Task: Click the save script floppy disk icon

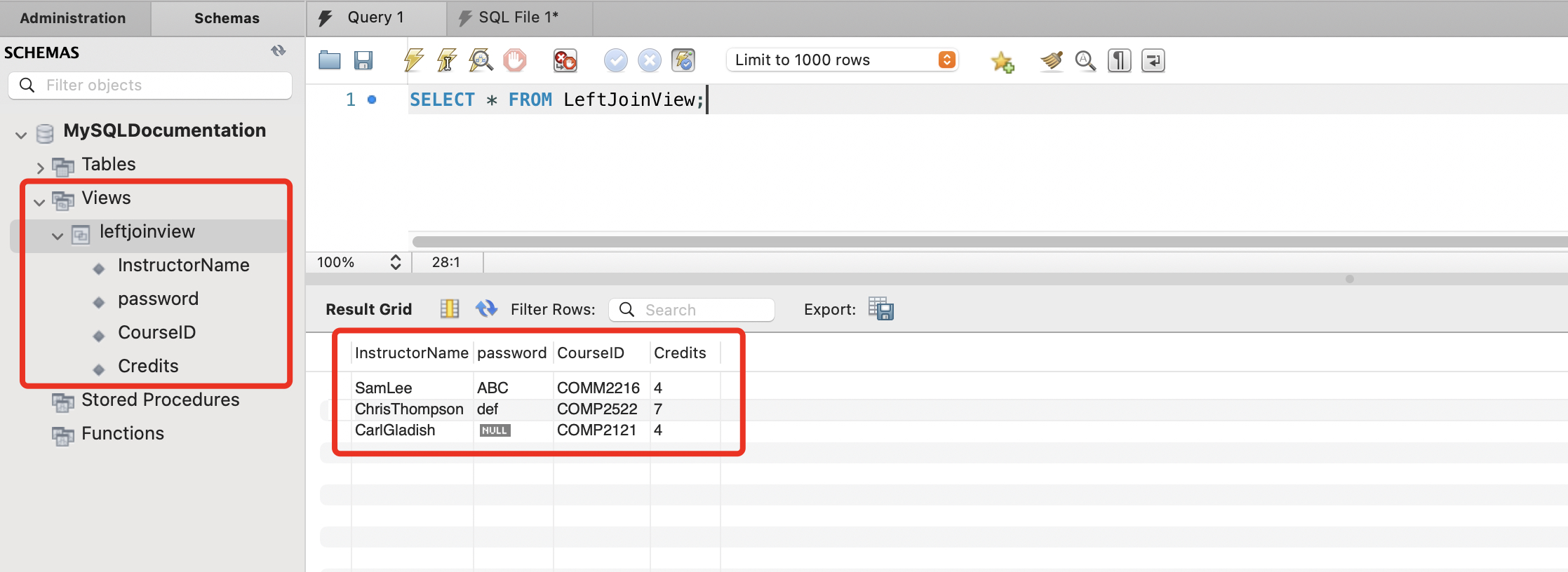Action: click(x=363, y=60)
